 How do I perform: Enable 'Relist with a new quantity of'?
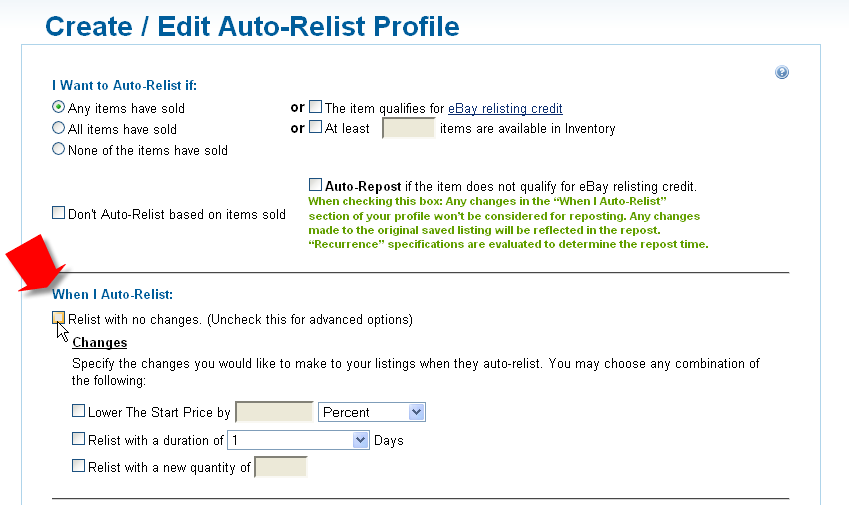pos(79,465)
